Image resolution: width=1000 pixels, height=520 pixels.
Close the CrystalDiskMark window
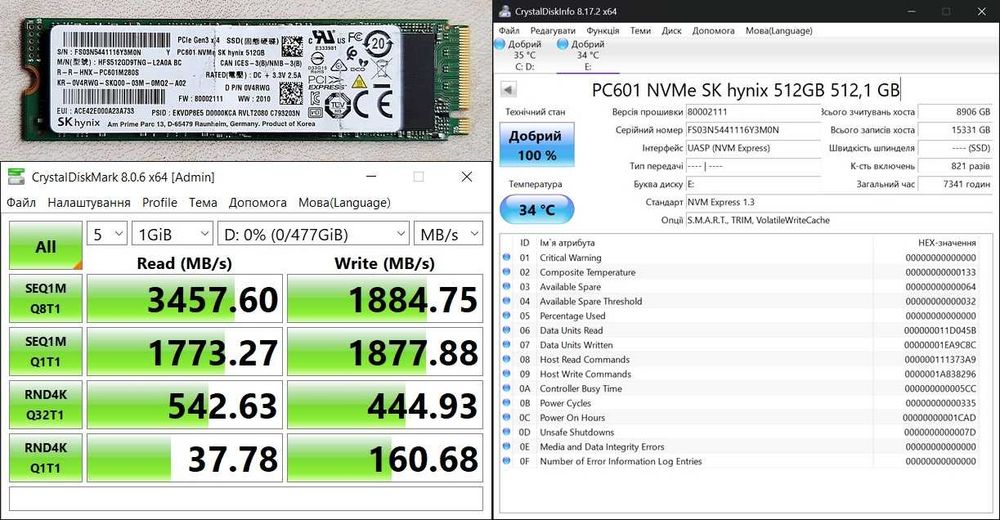(x=467, y=177)
